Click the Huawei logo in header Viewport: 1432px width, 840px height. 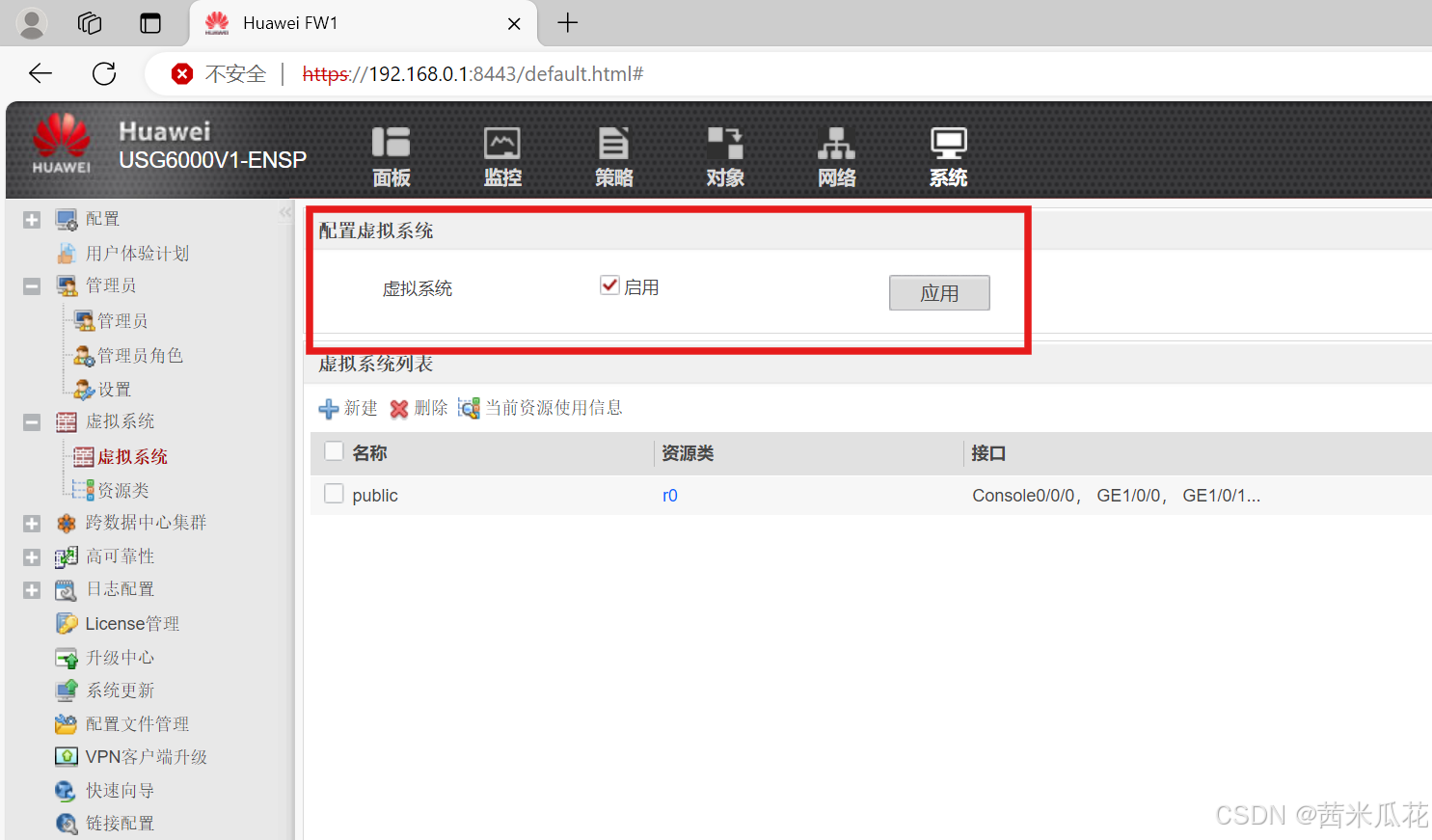[x=62, y=145]
